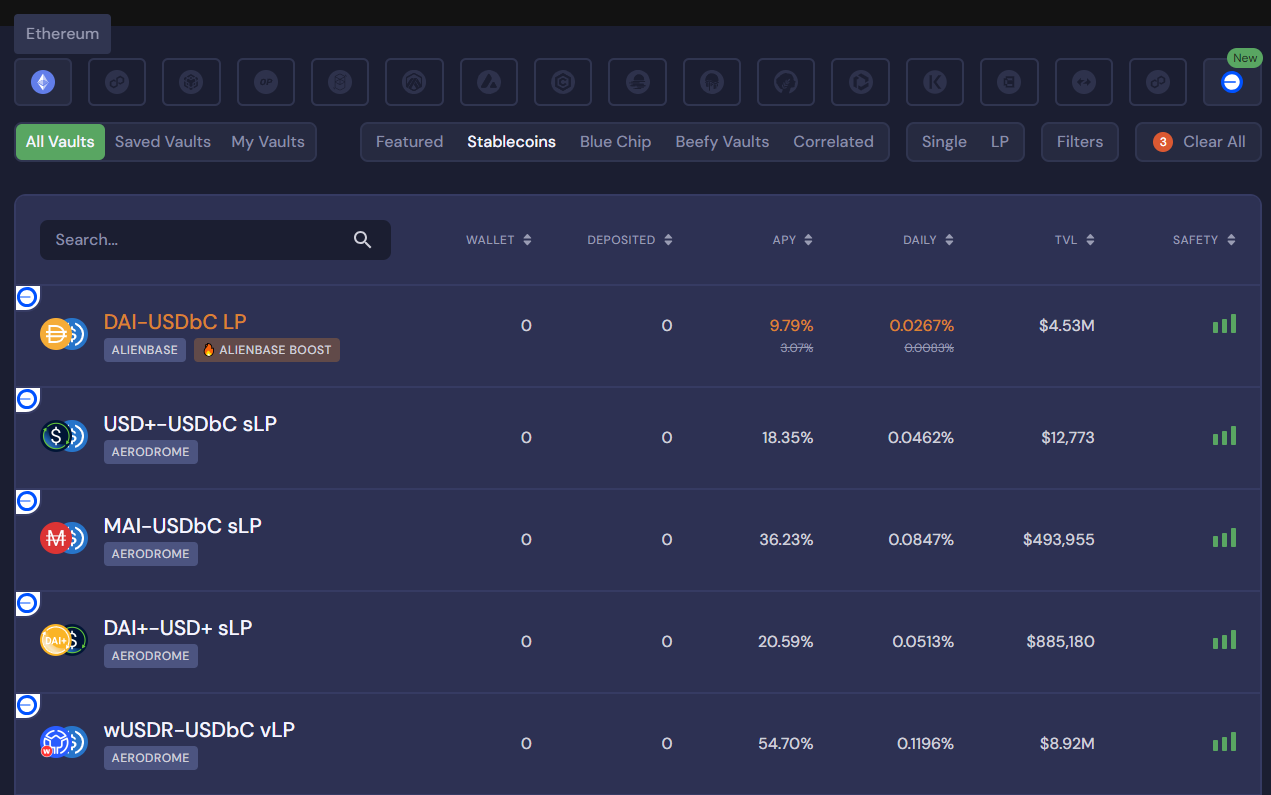This screenshot has height=795, width=1271.
Task: Select the Featured category tab
Action: click(x=409, y=142)
